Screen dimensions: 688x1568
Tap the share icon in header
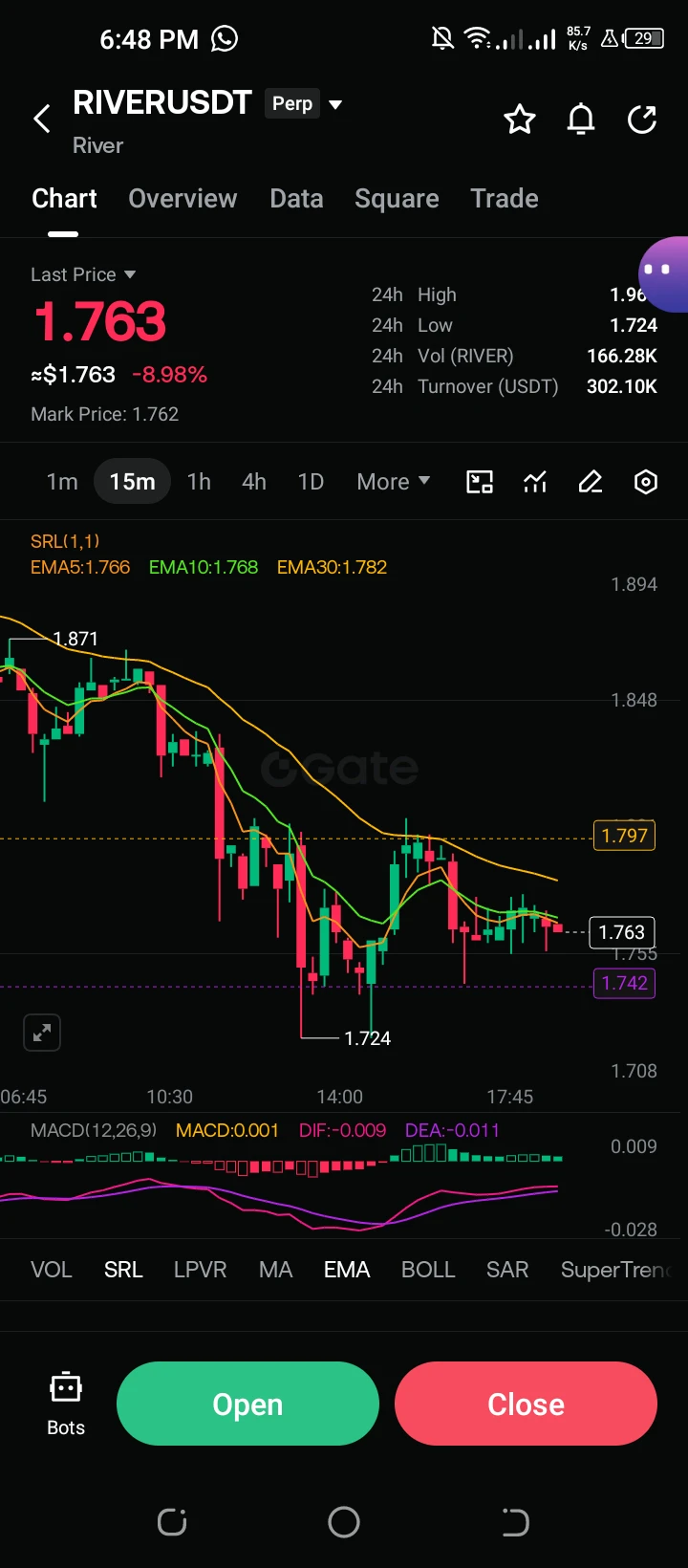point(642,120)
